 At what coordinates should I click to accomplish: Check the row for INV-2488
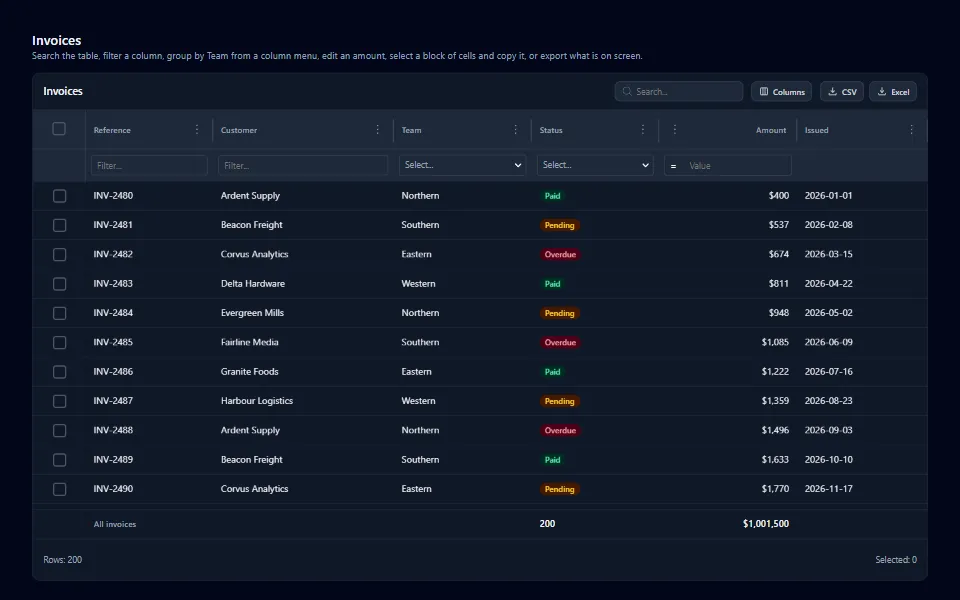click(59, 431)
